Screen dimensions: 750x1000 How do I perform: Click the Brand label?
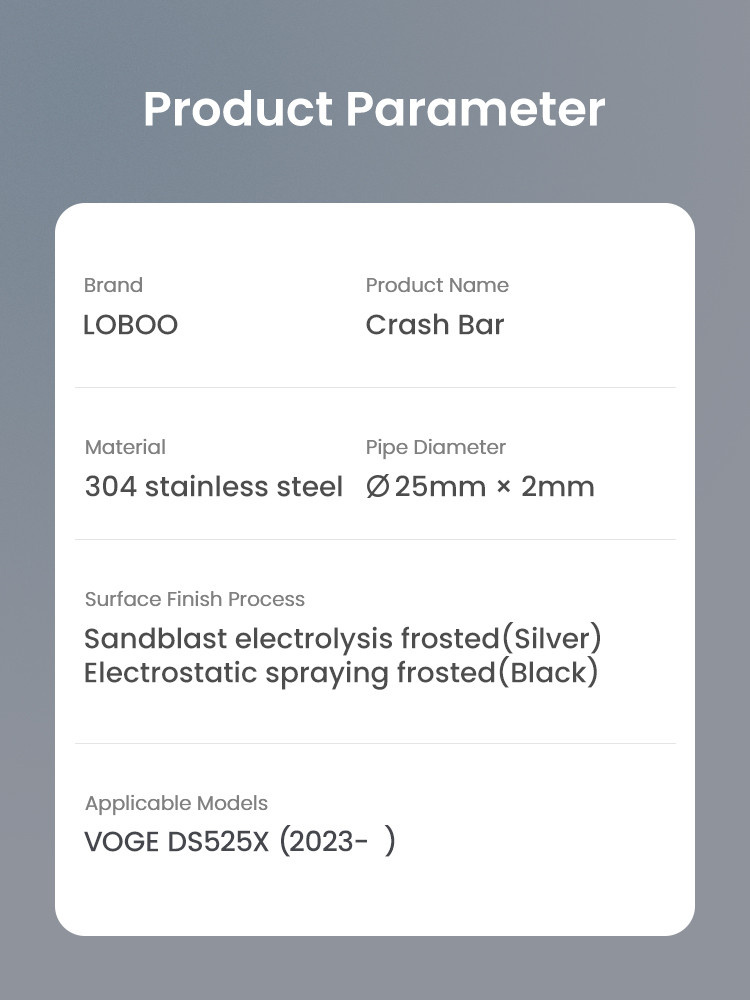[113, 285]
